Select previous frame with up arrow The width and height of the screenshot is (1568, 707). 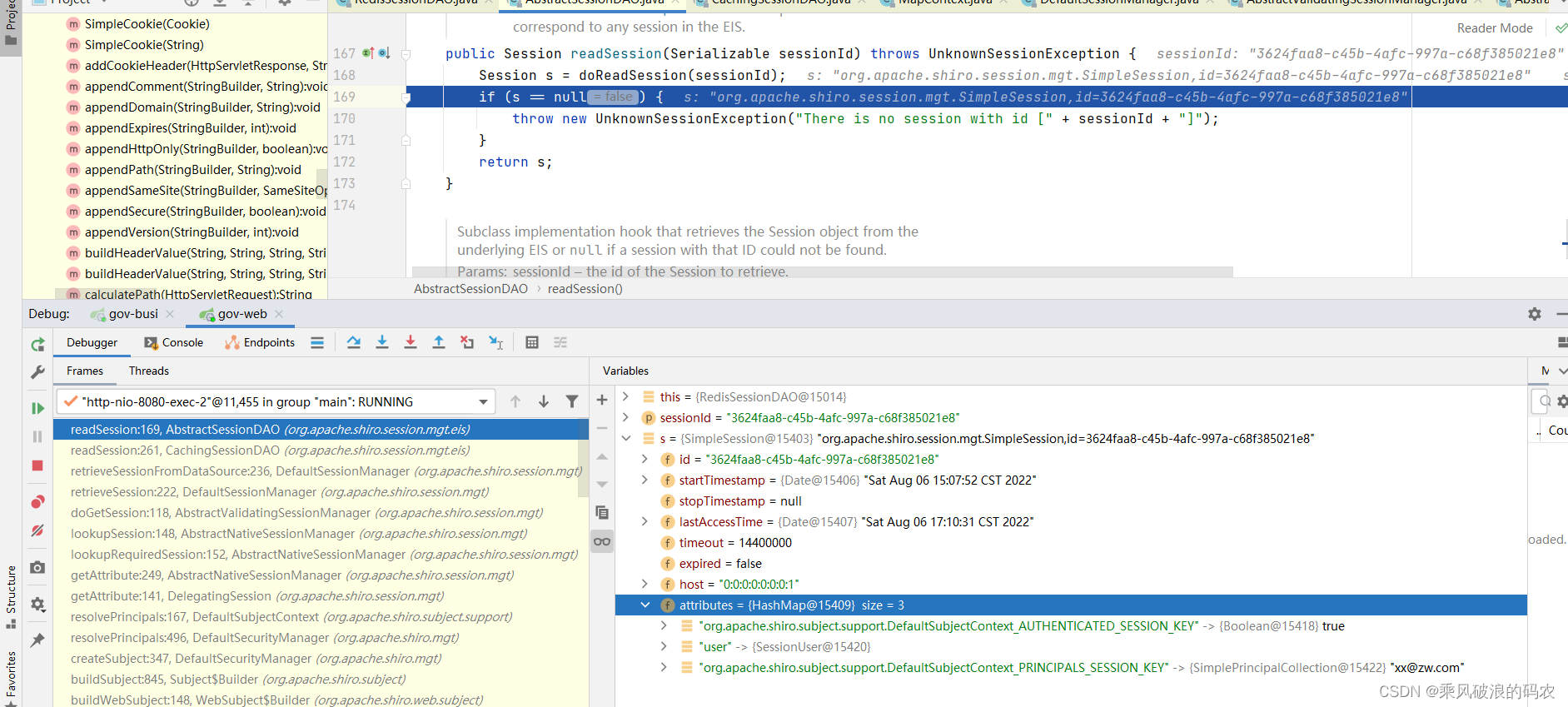pyautogui.click(x=515, y=401)
